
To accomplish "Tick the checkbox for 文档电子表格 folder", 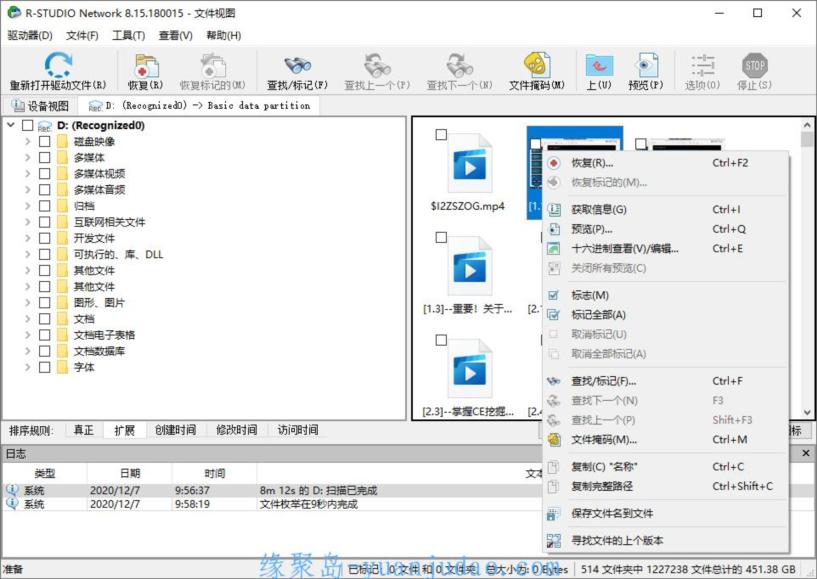I will tap(45, 335).
